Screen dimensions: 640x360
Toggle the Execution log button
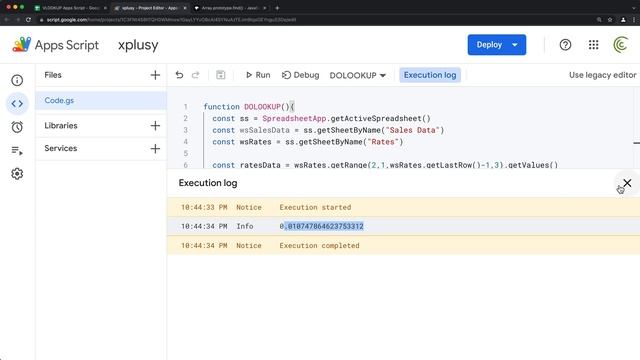click(x=430, y=75)
